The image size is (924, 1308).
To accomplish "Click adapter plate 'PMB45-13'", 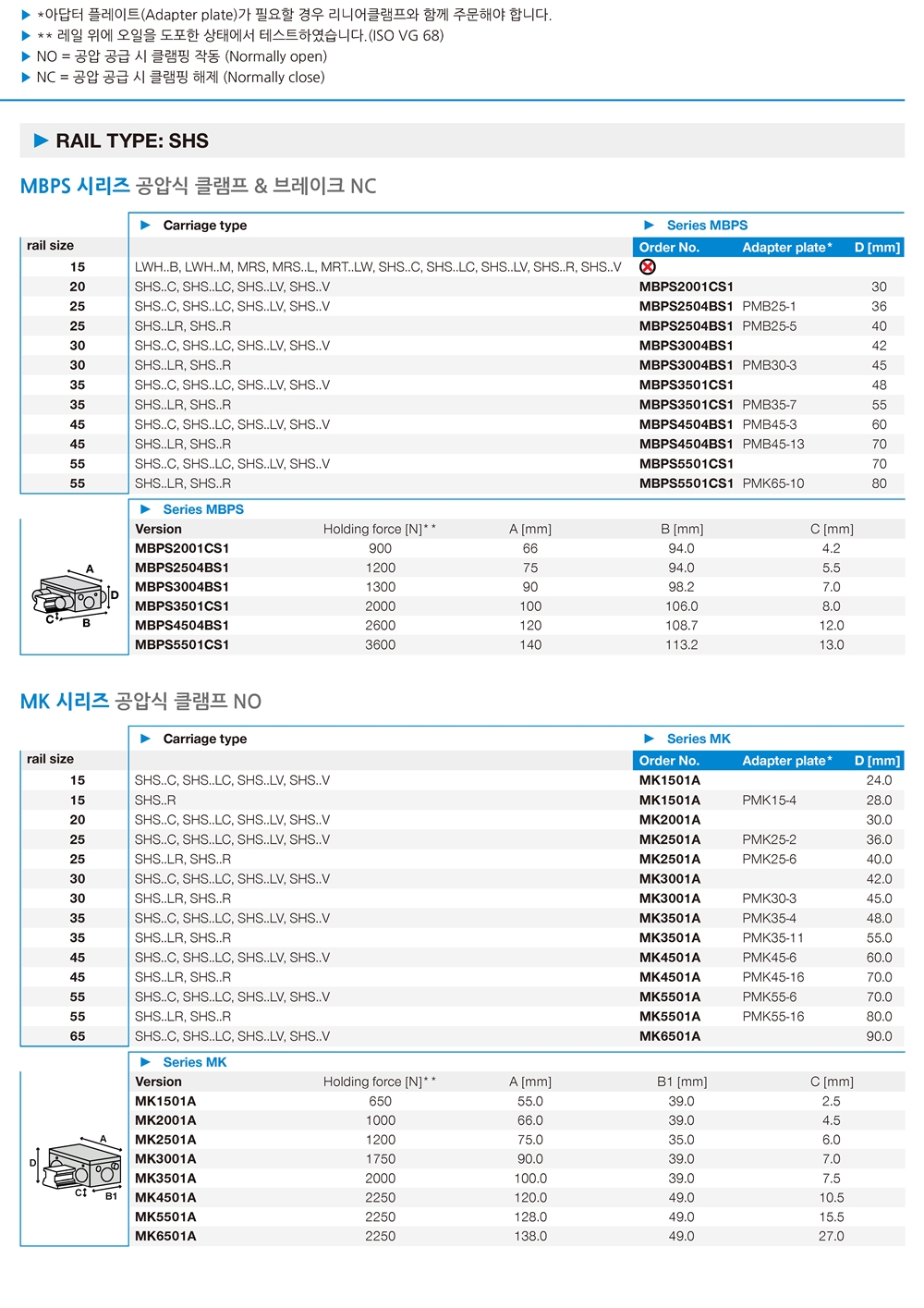I will [x=773, y=444].
